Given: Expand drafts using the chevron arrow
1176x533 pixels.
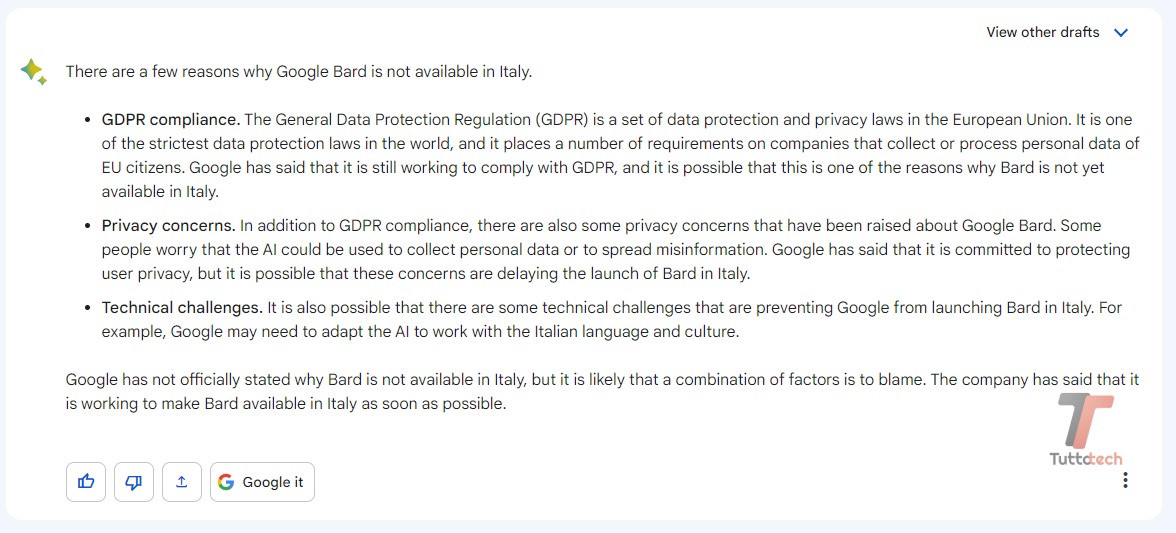Looking at the screenshot, I should click(x=1121, y=32).
